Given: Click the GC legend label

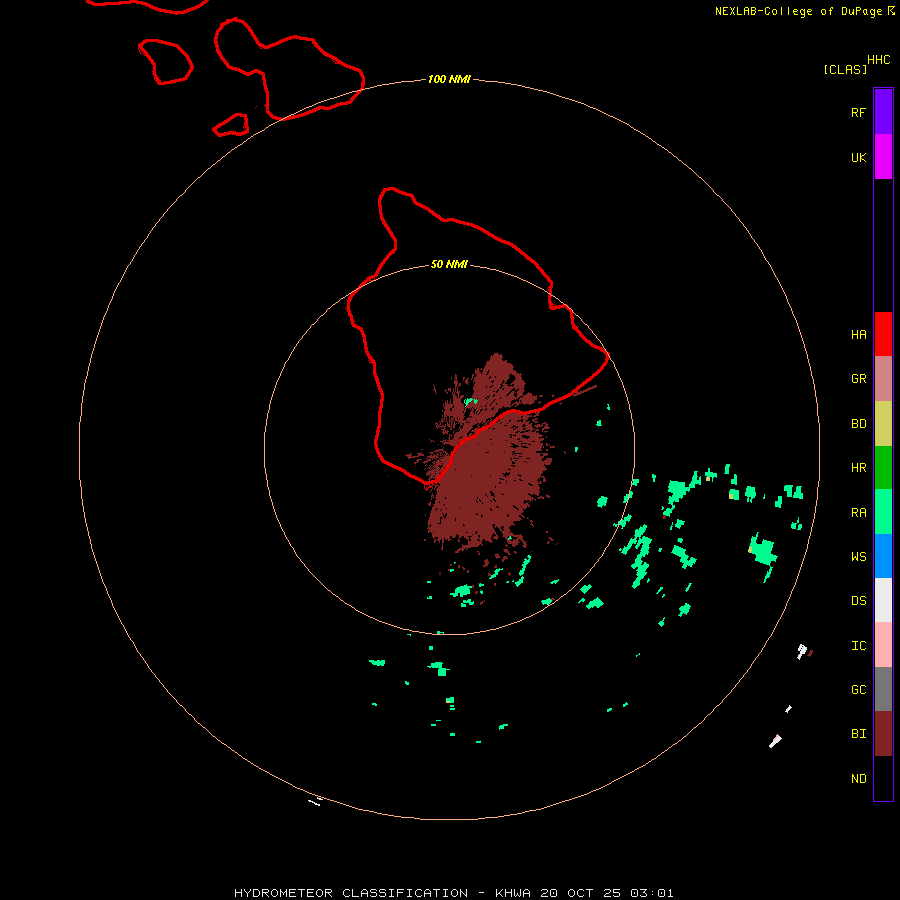Looking at the screenshot, I should pos(858,690).
